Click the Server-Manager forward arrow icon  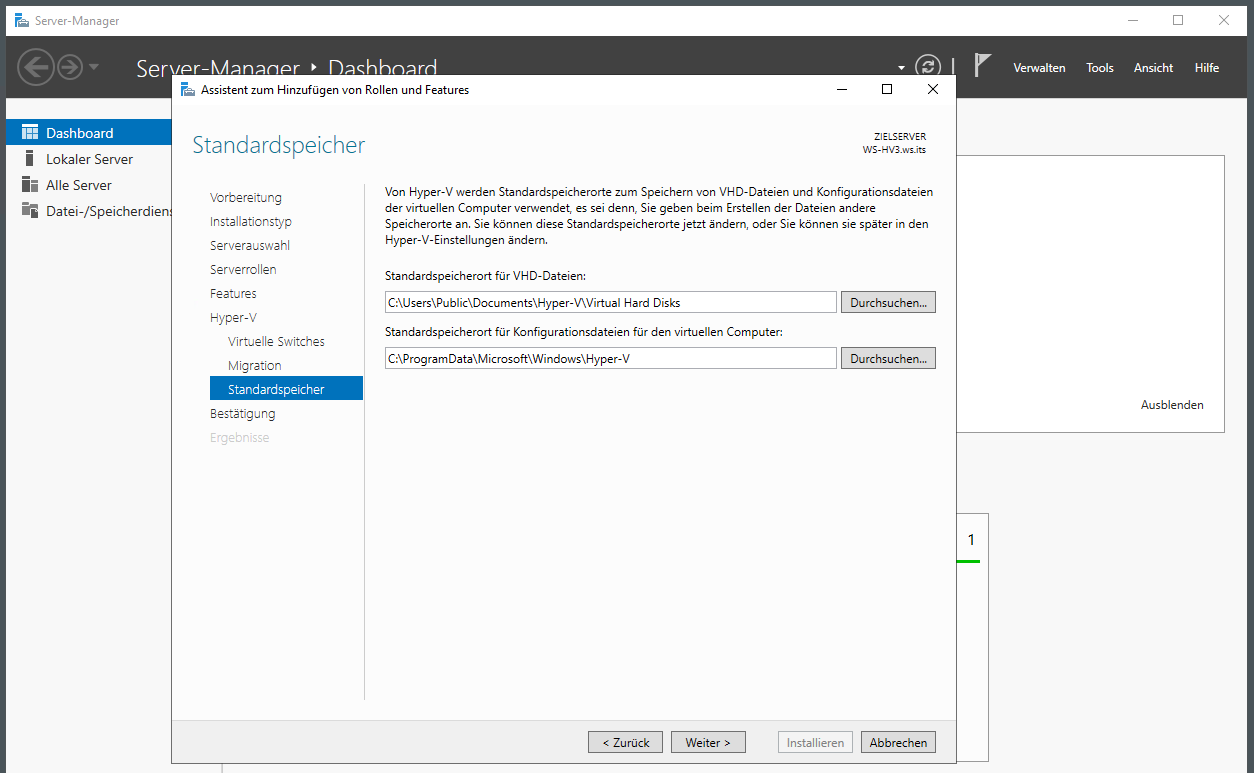click(69, 67)
